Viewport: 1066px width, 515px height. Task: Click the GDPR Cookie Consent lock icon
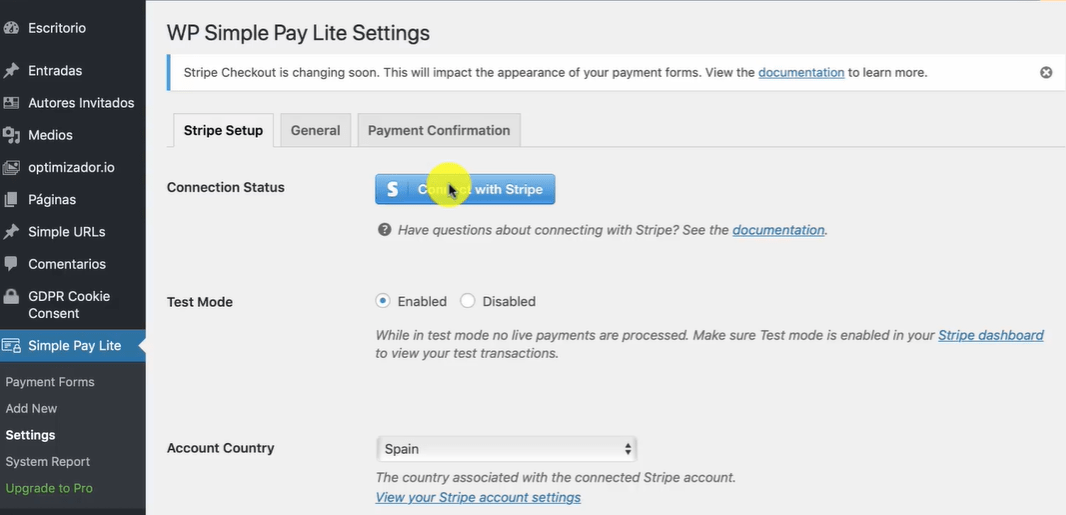point(11,297)
